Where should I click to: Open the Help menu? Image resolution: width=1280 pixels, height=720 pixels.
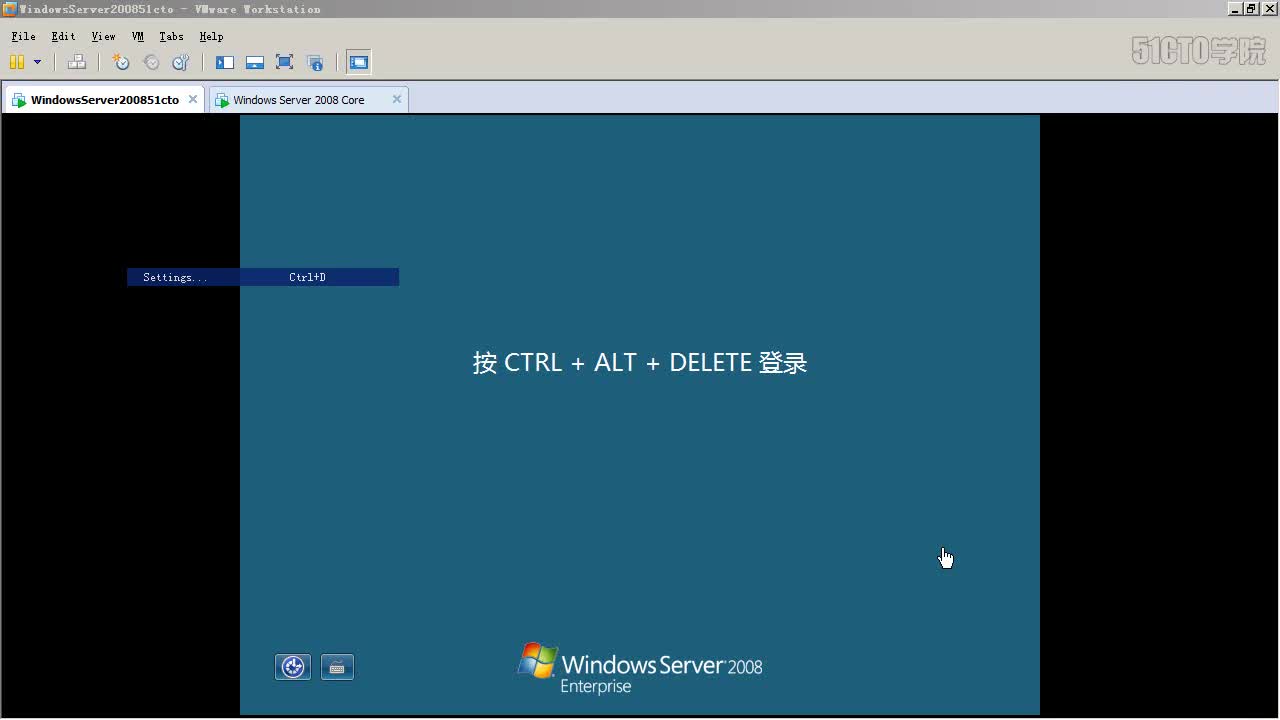point(211,36)
